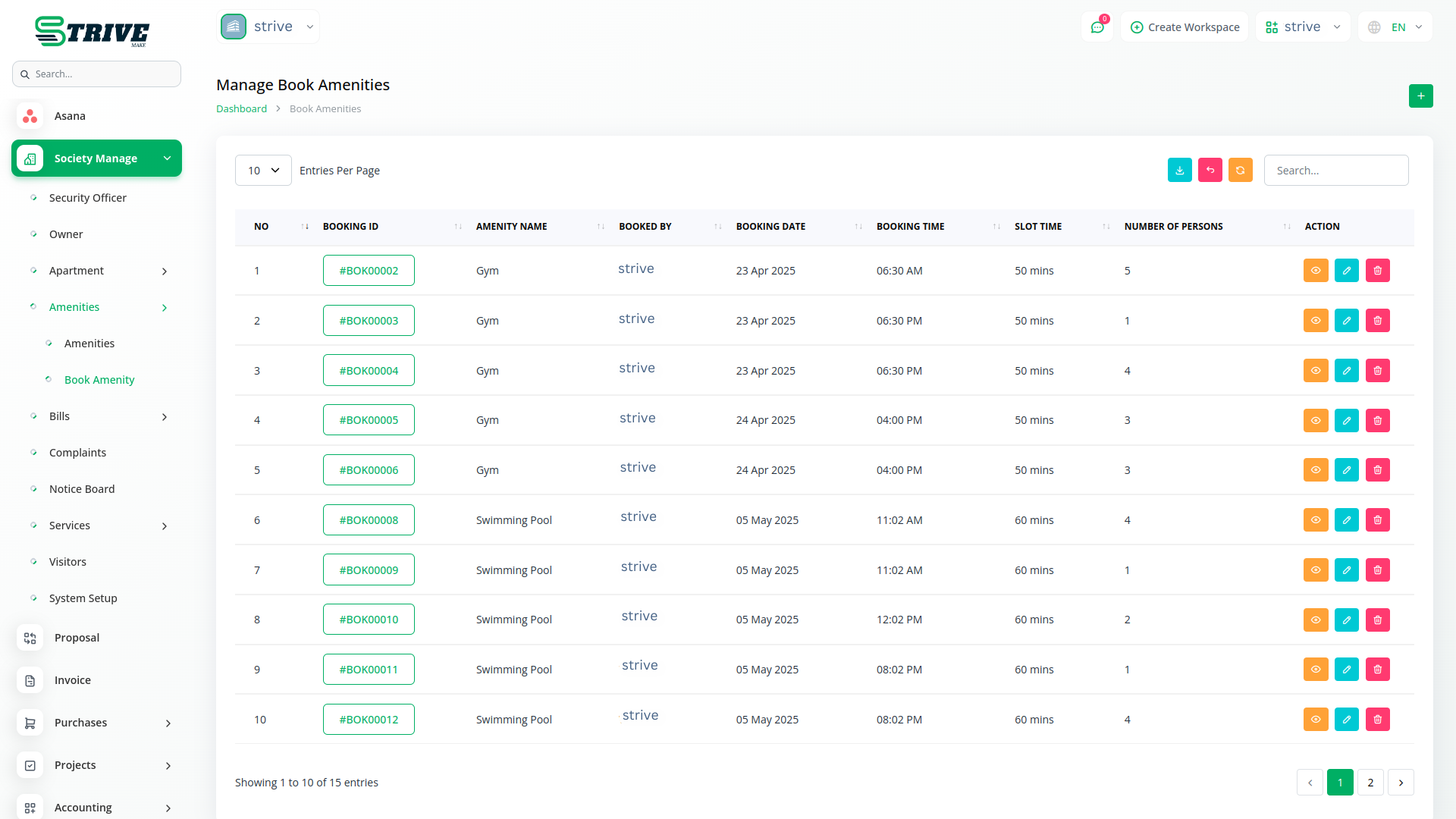The width and height of the screenshot is (1456, 819).
Task: Click the pink undo arrow icon
Action: (1210, 171)
